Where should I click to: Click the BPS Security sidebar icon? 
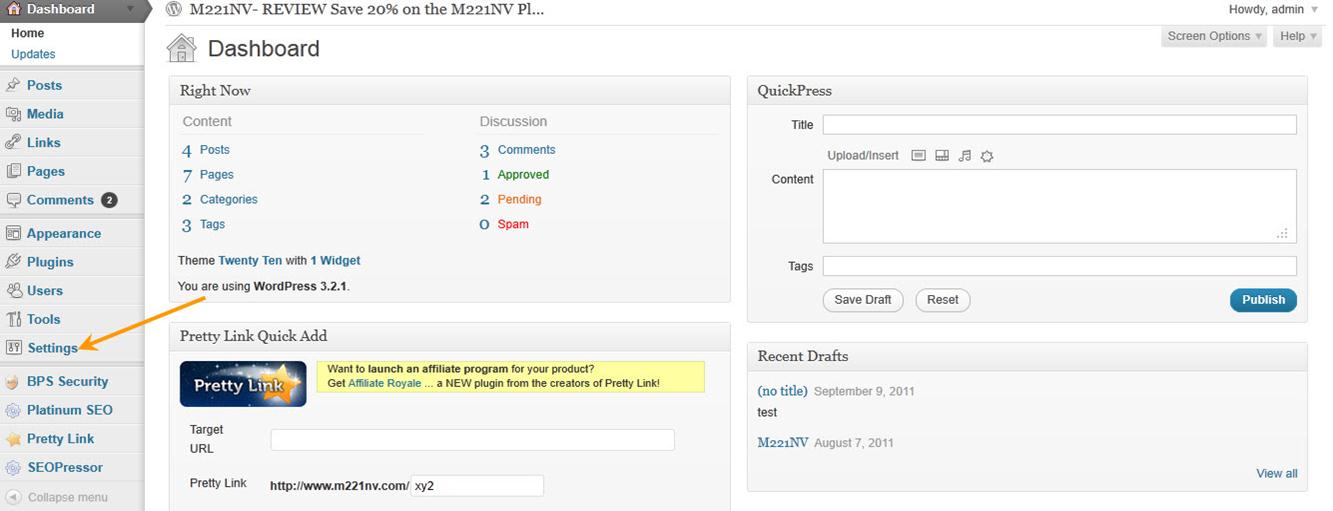(x=13, y=382)
